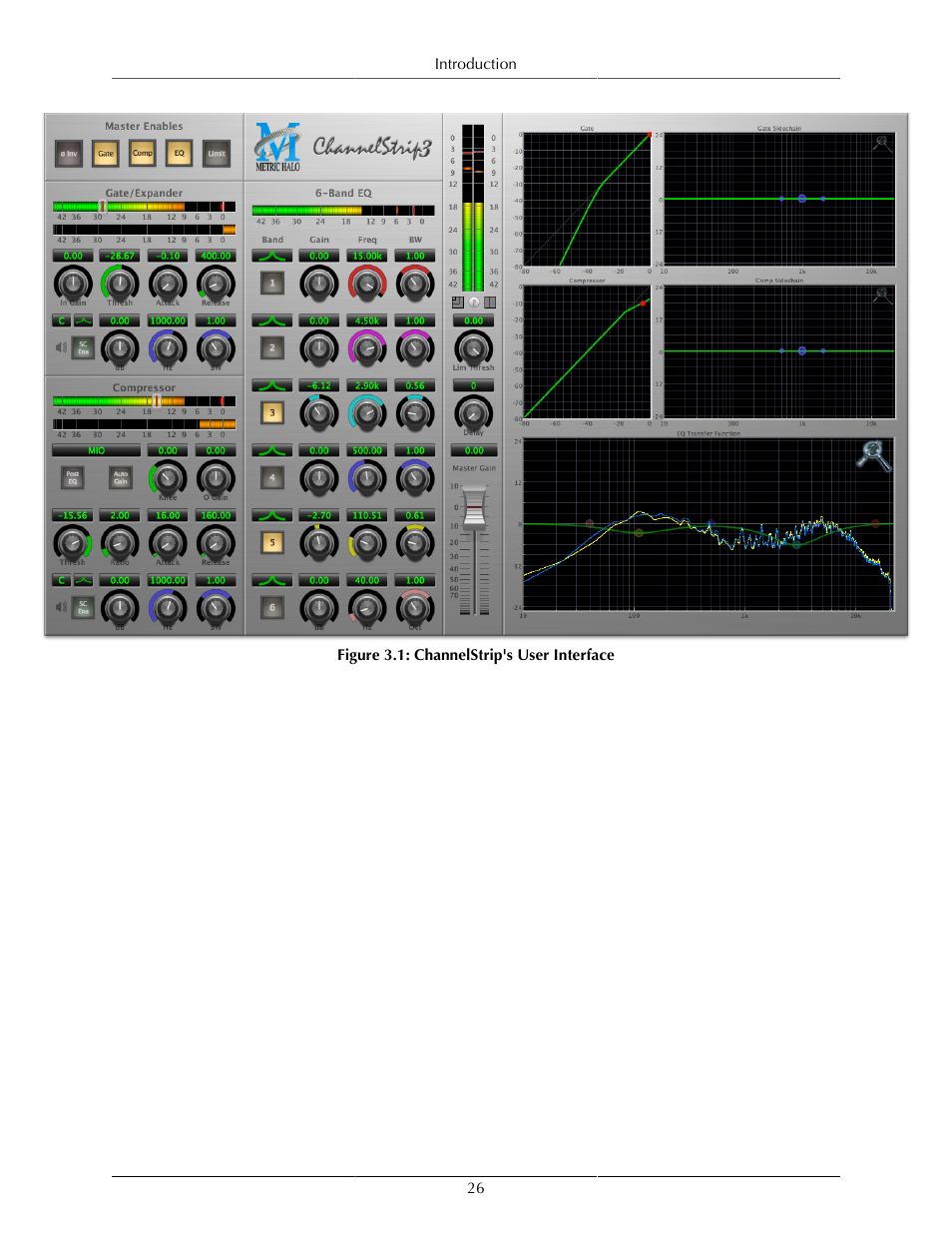
Task: Open the MIO character selector in Compressor
Action: click(96, 450)
